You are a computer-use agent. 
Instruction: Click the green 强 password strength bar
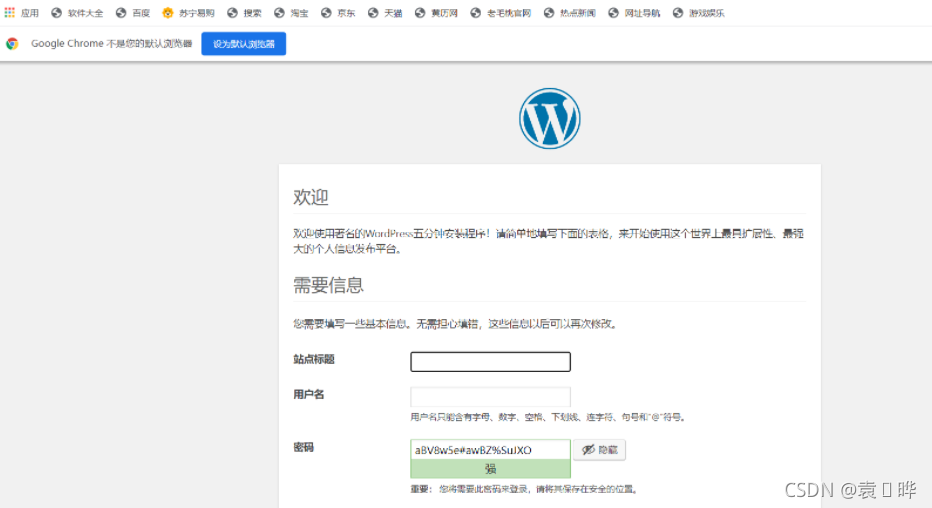[490, 469]
